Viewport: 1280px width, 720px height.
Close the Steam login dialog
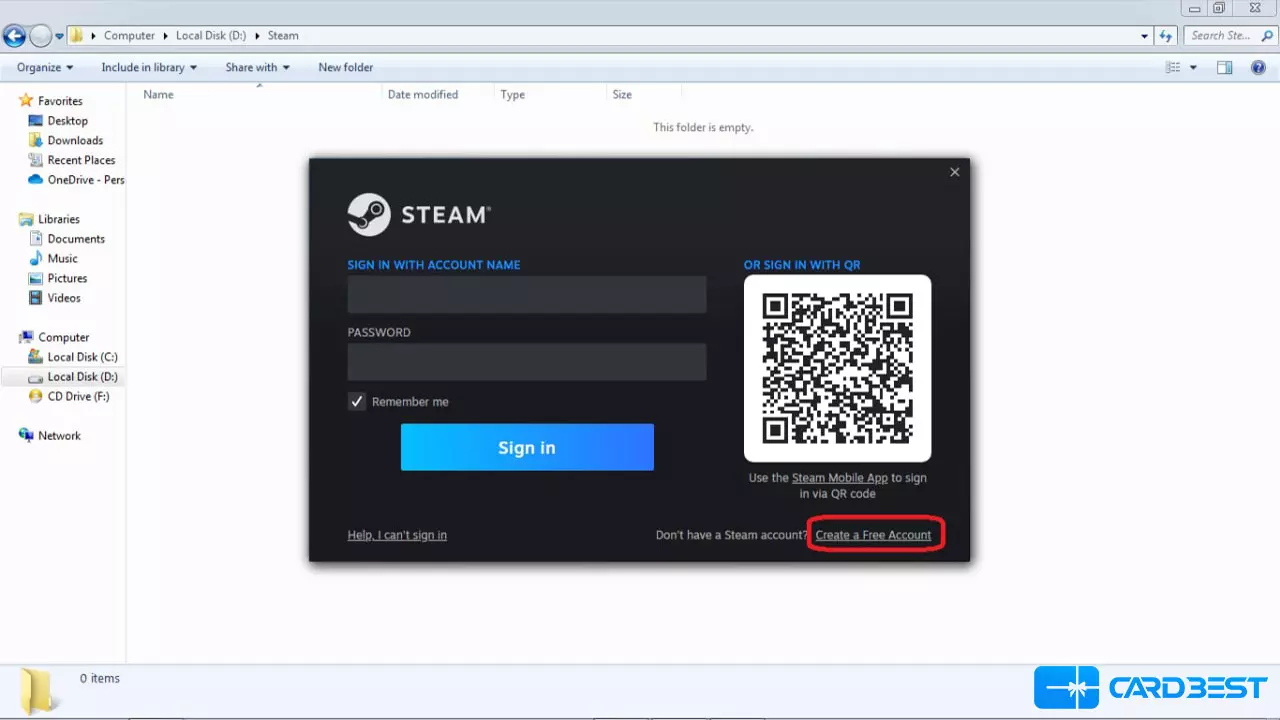(x=954, y=172)
